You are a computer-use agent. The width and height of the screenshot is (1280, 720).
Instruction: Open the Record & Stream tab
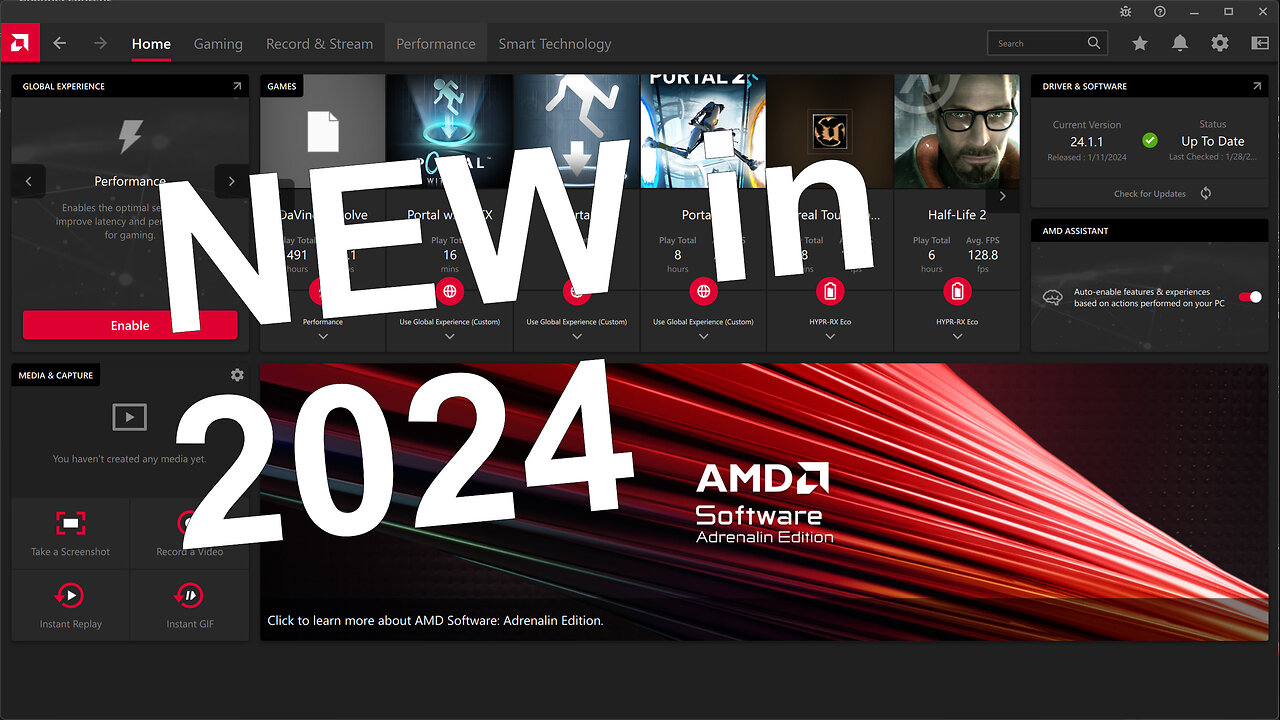[319, 44]
